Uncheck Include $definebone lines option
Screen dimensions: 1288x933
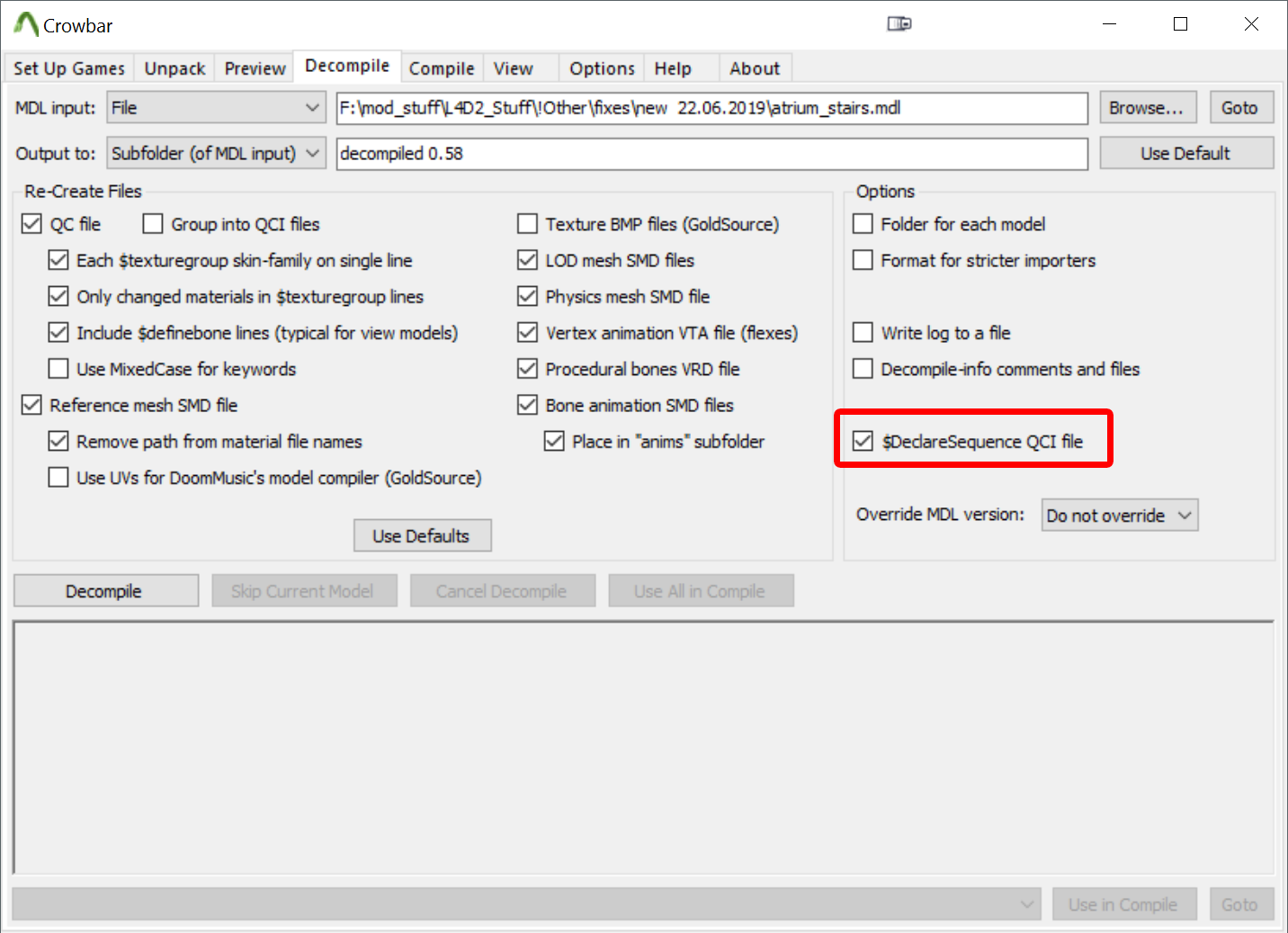[58, 333]
